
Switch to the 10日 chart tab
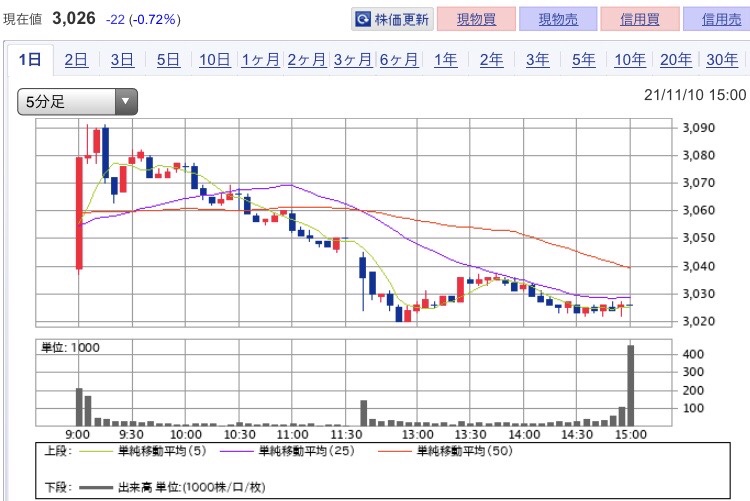click(x=214, y=60)
